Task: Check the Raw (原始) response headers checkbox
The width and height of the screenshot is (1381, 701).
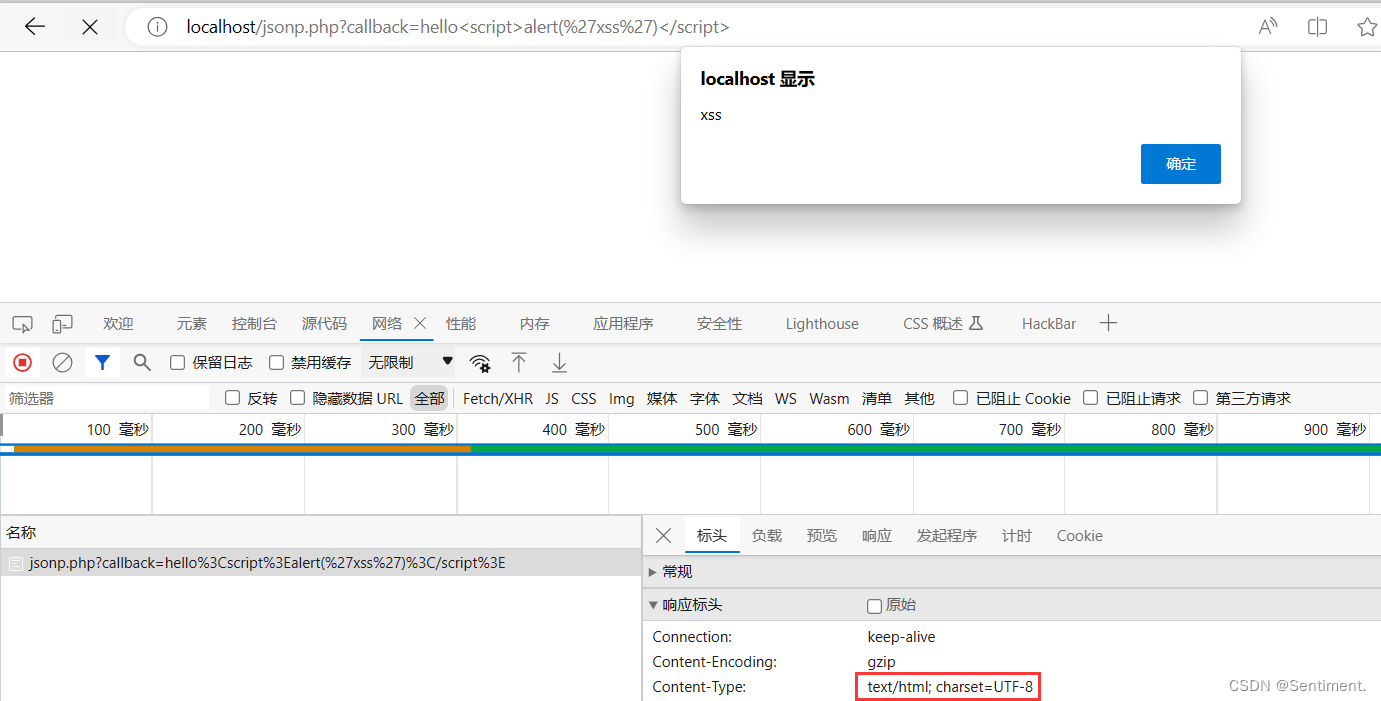Action: click(x=874, y=606)
